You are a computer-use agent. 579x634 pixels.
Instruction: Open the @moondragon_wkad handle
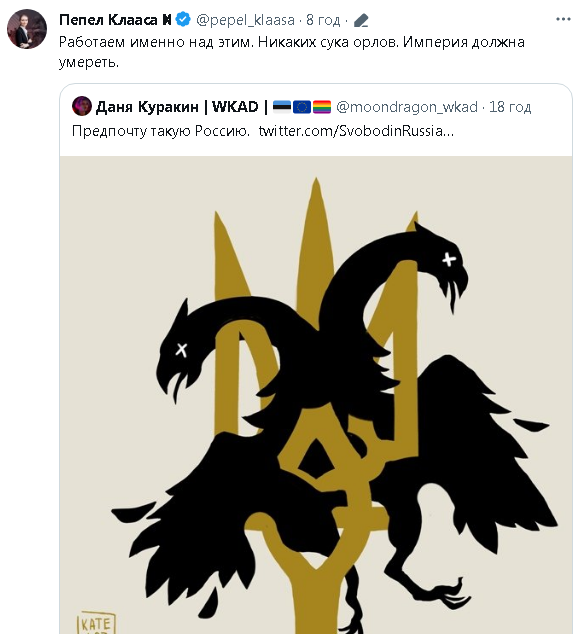pos(407,107)
